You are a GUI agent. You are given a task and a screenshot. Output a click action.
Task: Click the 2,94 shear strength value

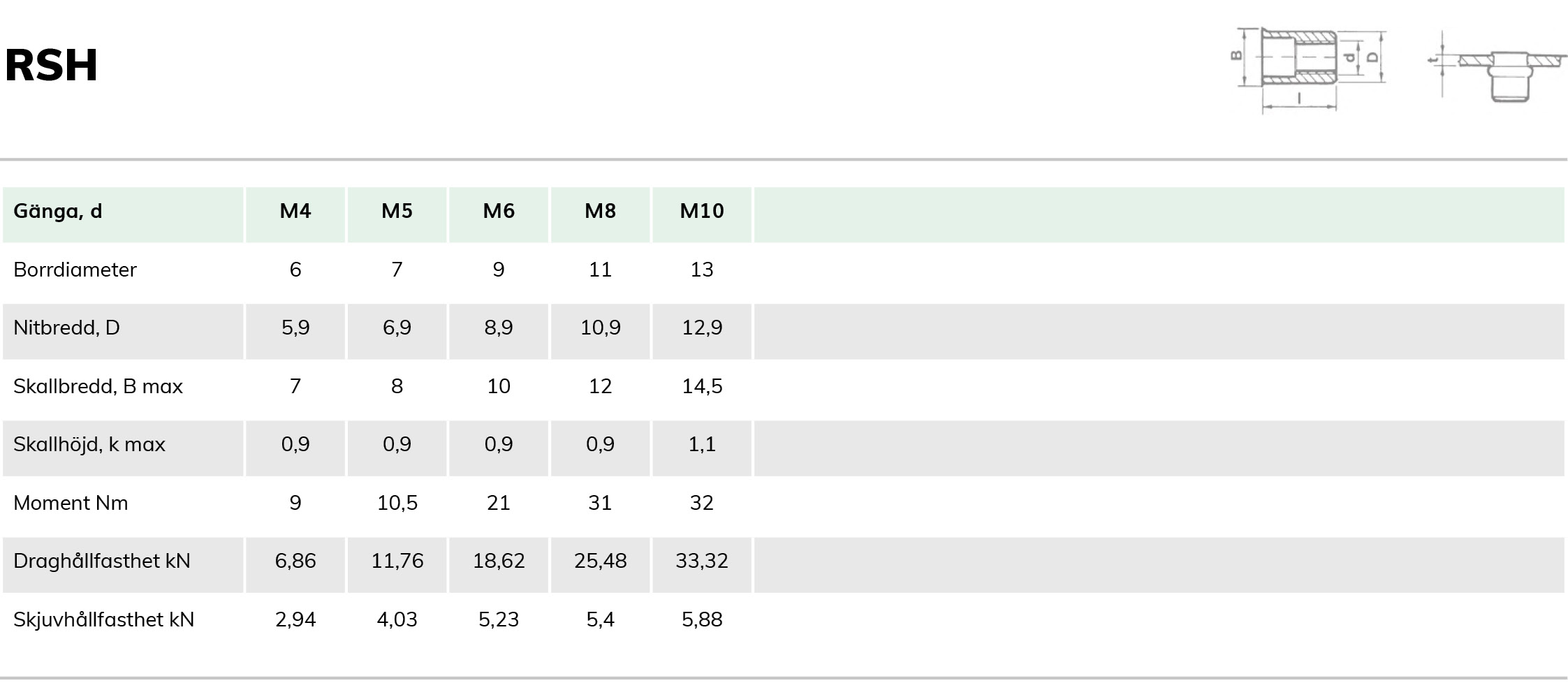295,619
